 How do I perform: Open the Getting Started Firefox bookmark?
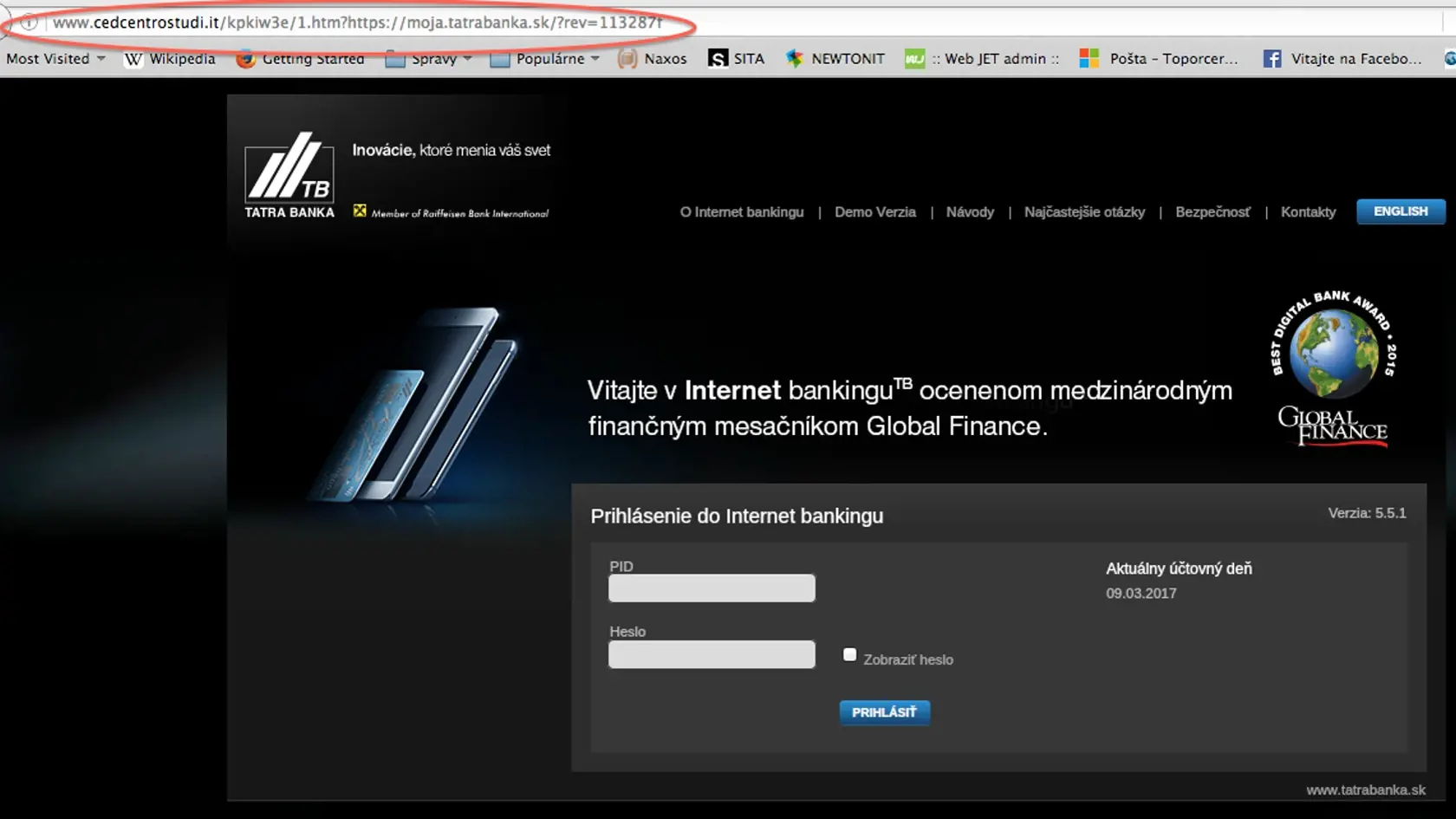(x=301, y=58)
